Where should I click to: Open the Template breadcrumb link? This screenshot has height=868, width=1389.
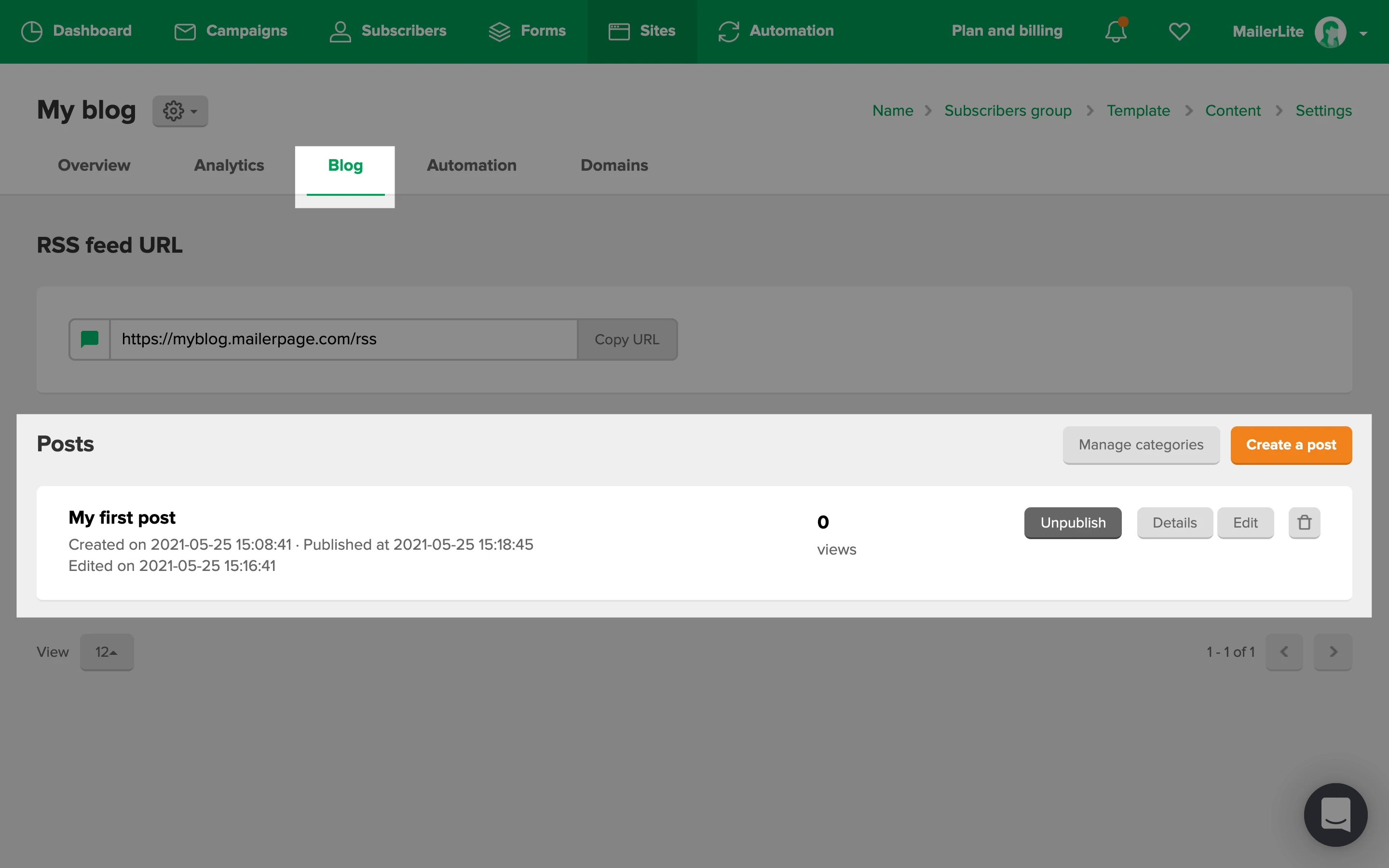[x=1138, y=110]
